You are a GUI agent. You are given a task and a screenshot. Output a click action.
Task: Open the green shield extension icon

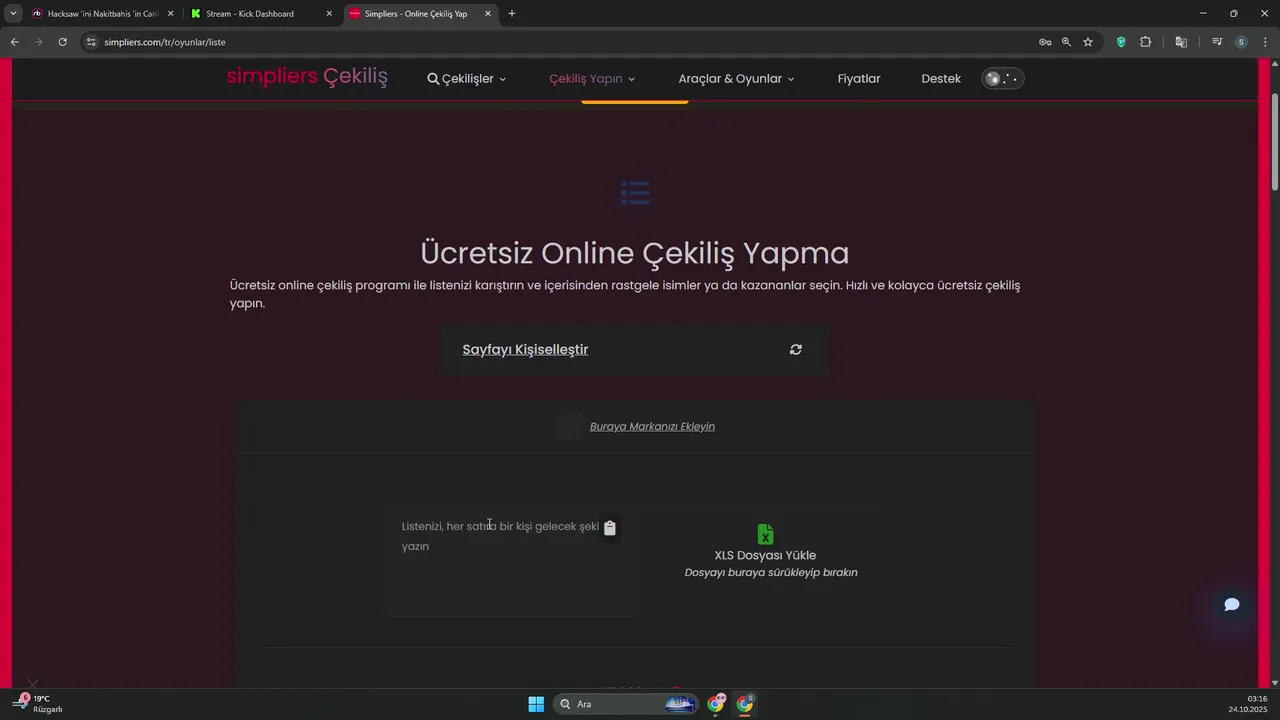1121,42
